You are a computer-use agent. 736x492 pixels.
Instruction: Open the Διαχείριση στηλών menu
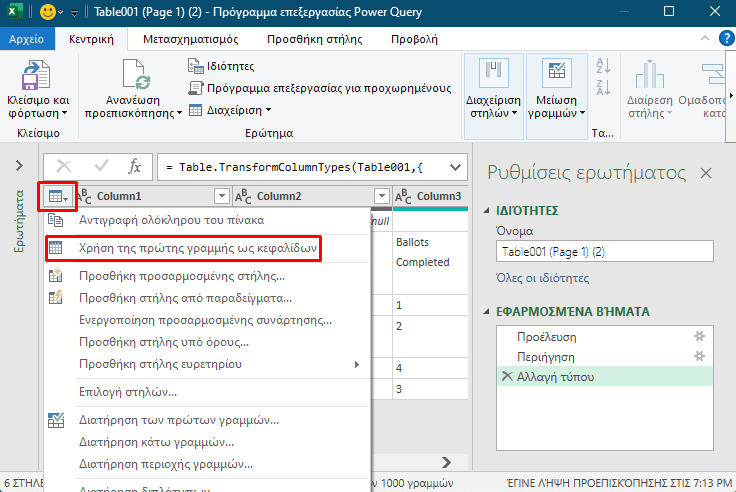pos(493,96)
